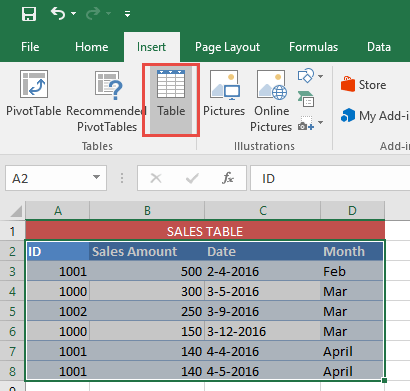
Task: Click the cell with date 3-12-2016
Action: tap(263, 331)
